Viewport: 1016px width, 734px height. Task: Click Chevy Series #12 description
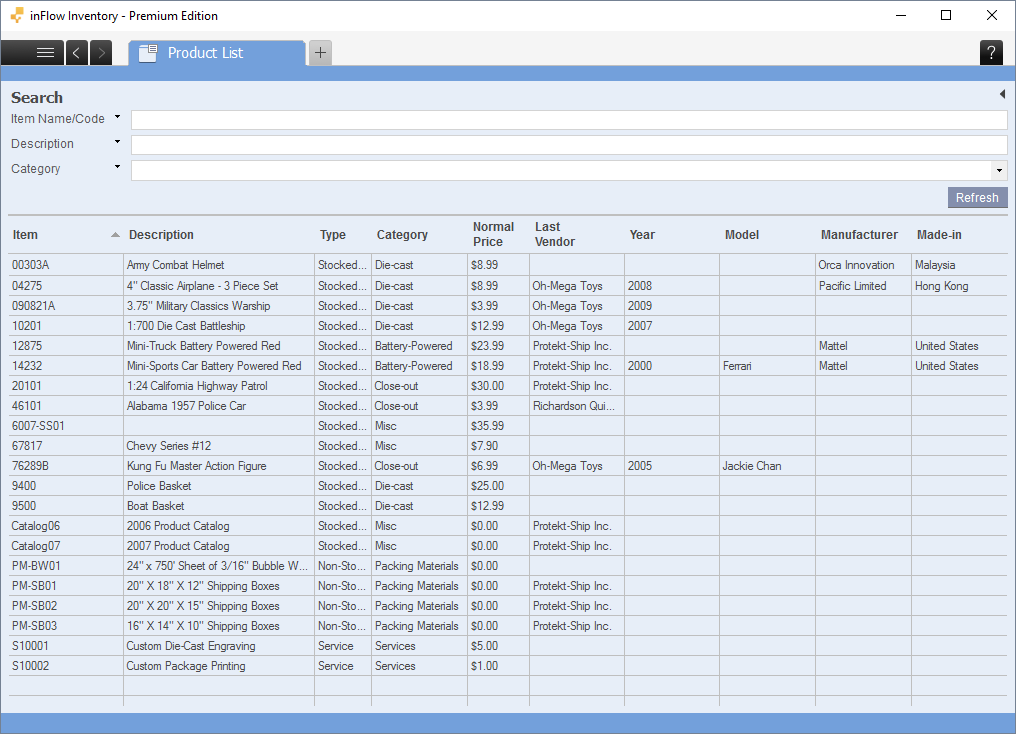(168, 446)
